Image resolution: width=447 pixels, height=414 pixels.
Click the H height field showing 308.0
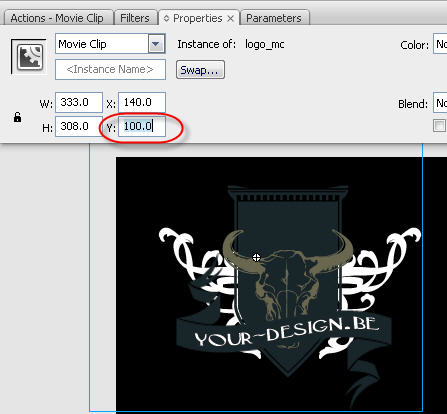[x=79, y=126]
